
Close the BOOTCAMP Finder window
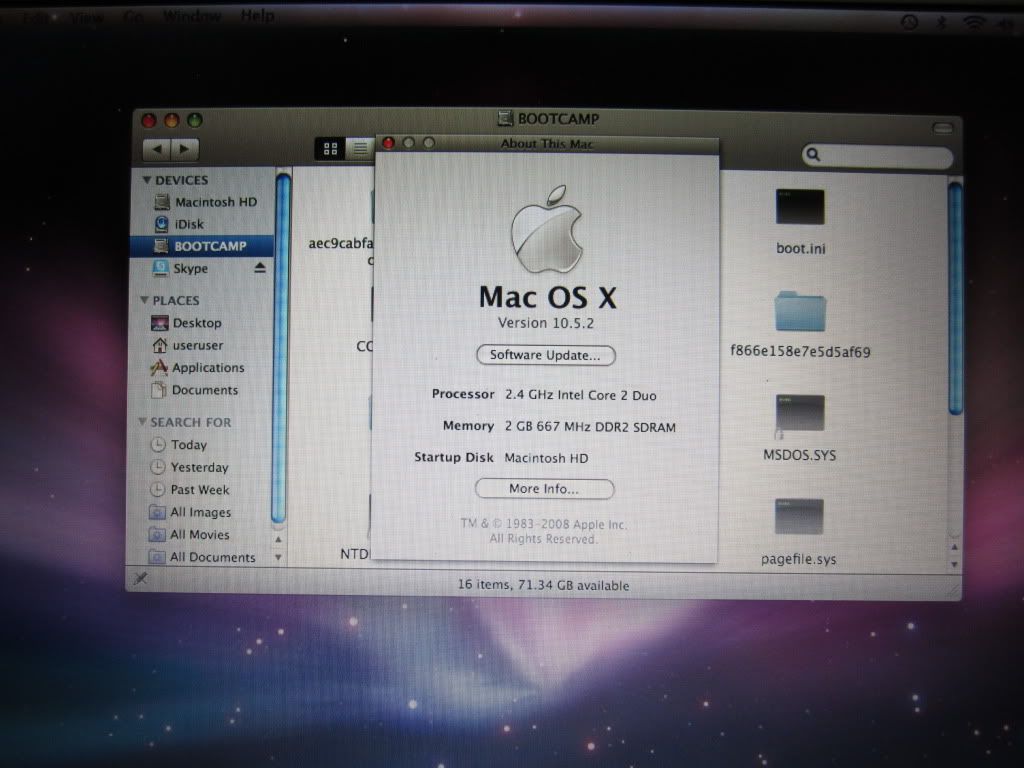pyautogui.click(x=149, y=120)
